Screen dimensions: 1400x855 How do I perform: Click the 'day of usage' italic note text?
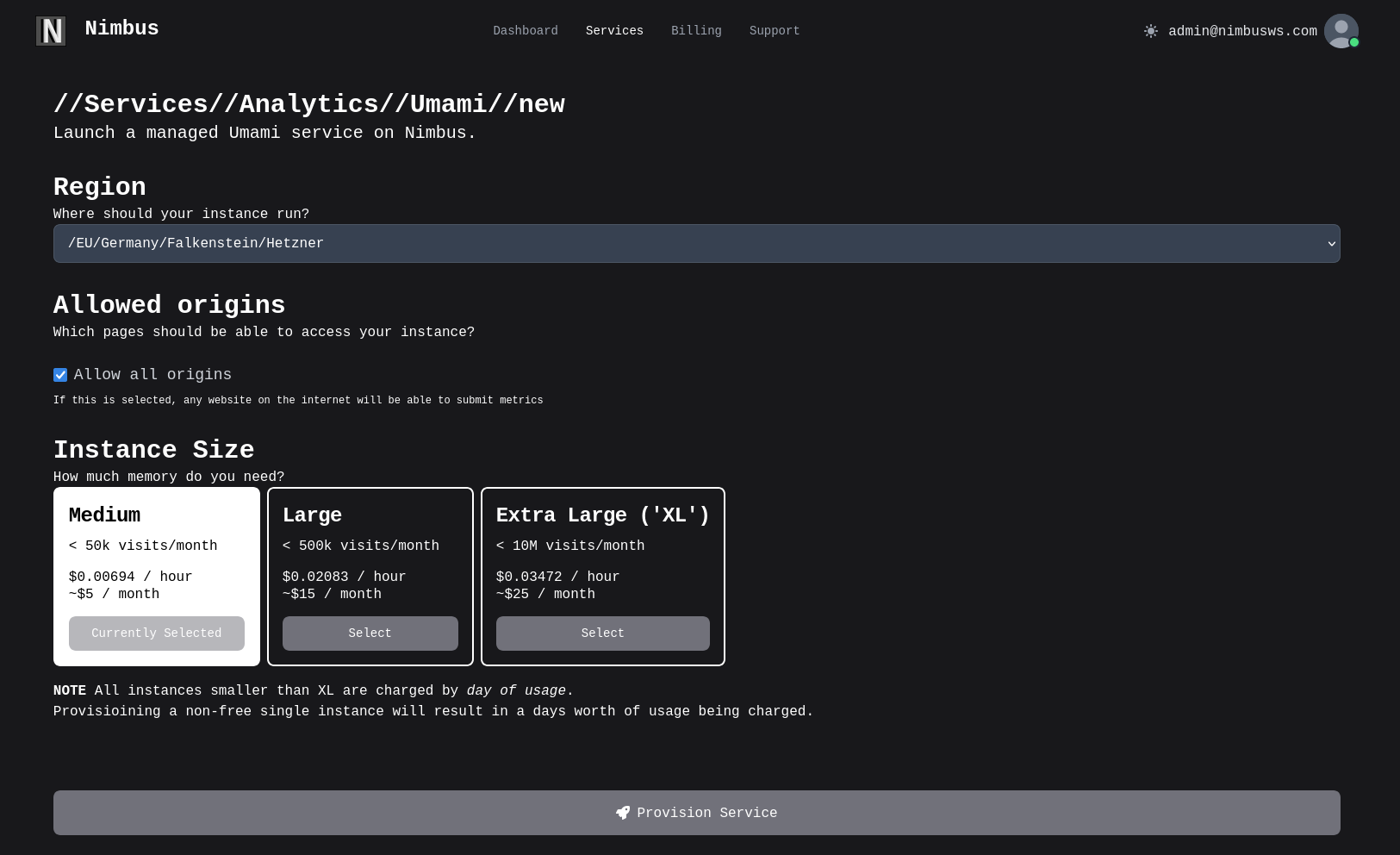point(516,691)
